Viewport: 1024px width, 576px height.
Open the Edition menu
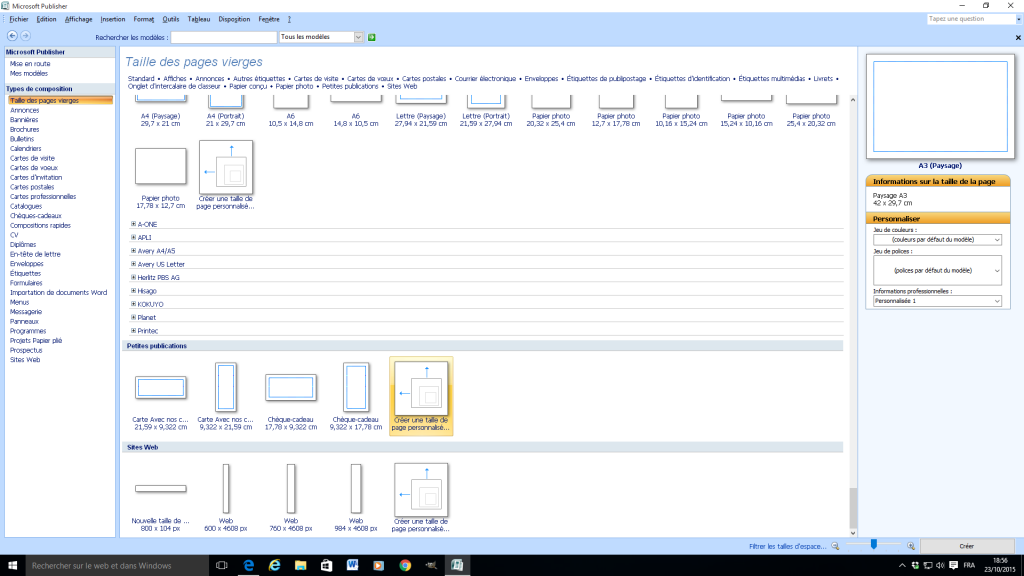46,20
